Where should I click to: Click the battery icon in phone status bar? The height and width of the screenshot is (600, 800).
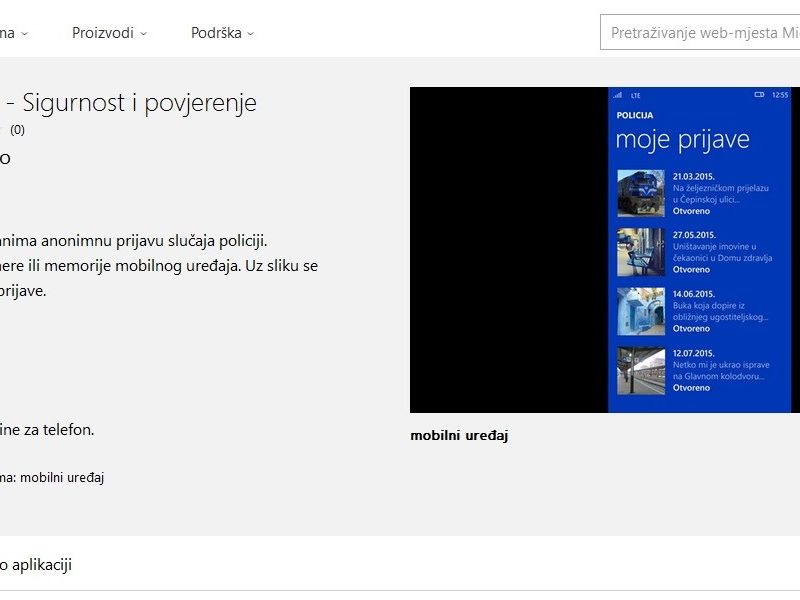[759, 95]
